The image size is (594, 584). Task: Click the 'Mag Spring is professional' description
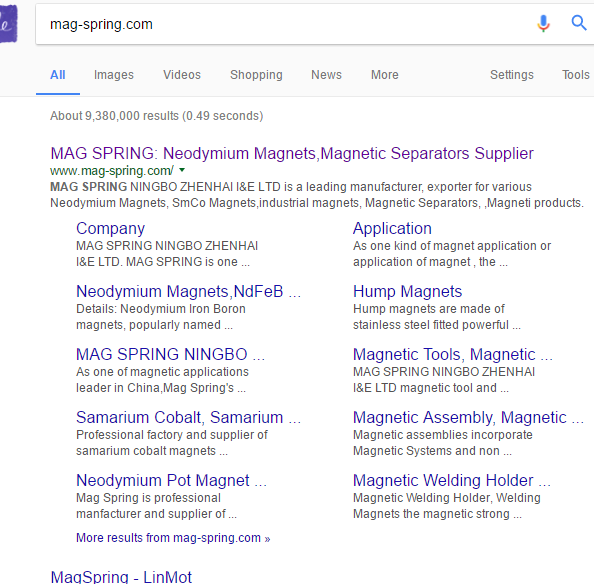[x=156, y=506]
